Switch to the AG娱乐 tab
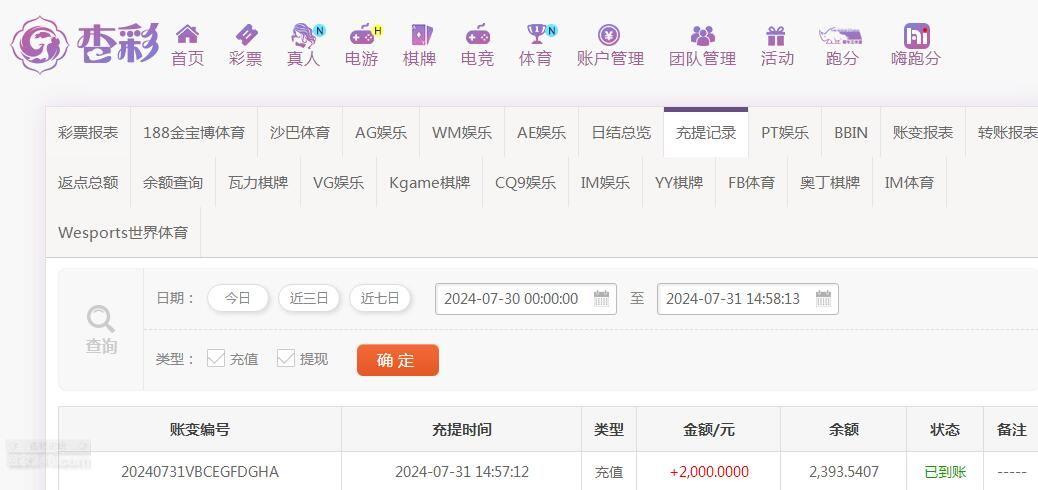Viewport: 1038px width, 490px height. coord(381,132)
